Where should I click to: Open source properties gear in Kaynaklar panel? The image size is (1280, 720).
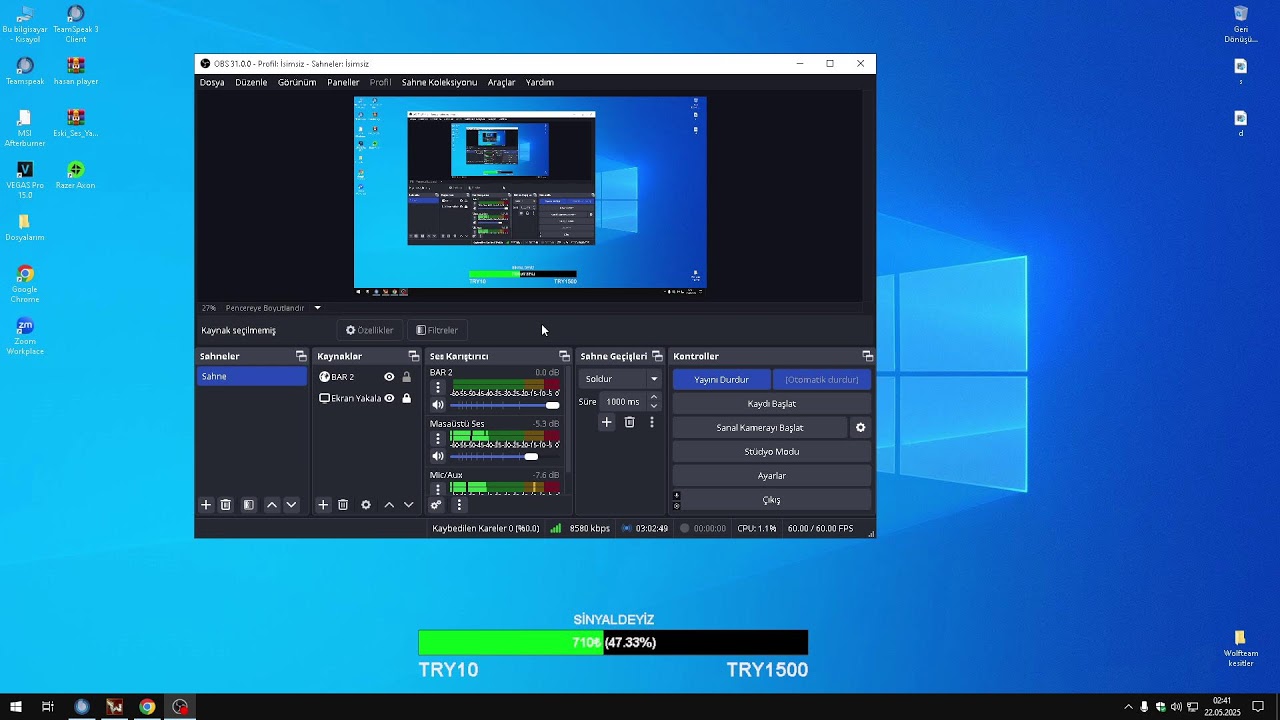click(366, 505)
